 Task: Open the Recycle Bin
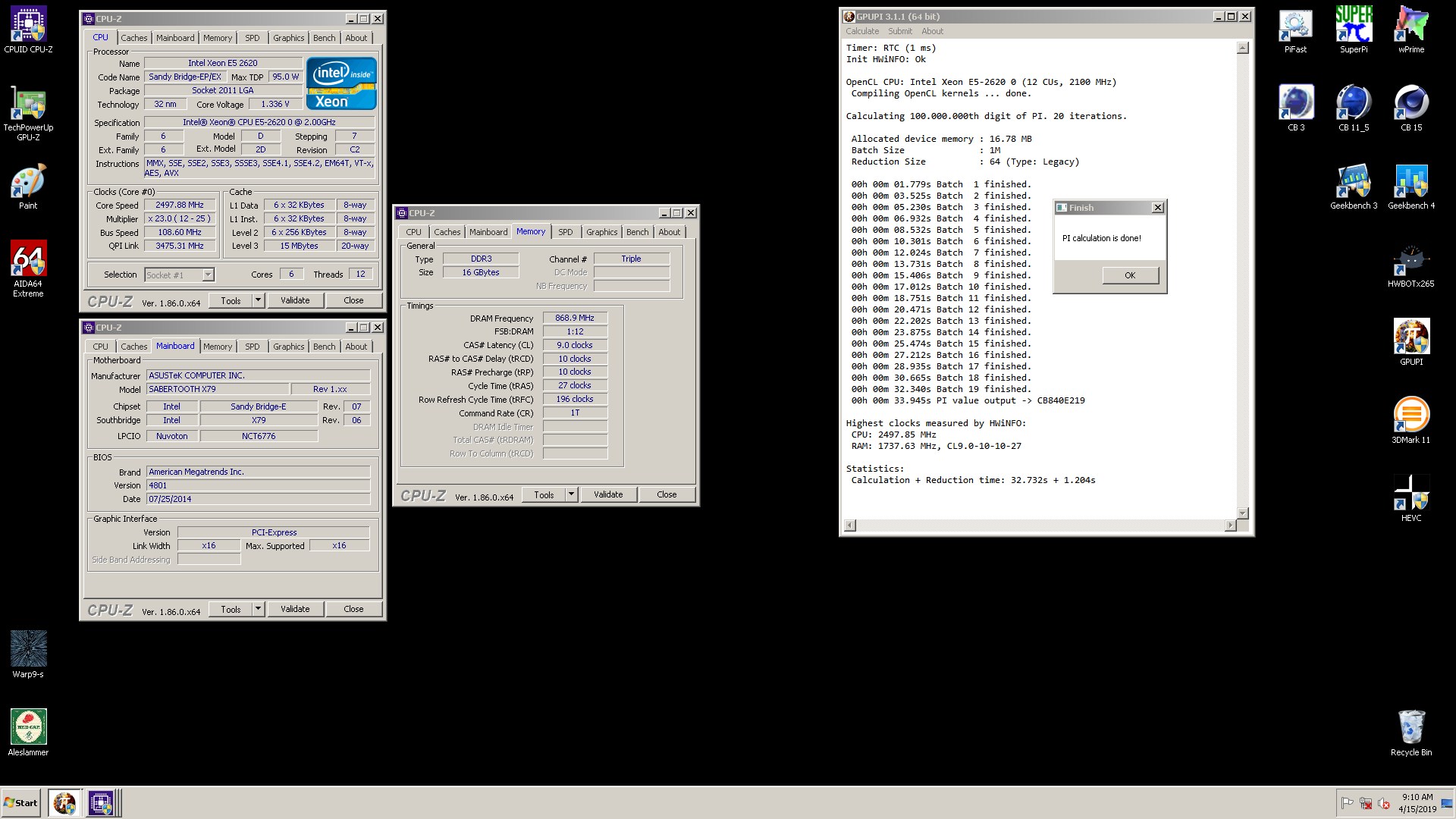click(x=1411, y=733)
